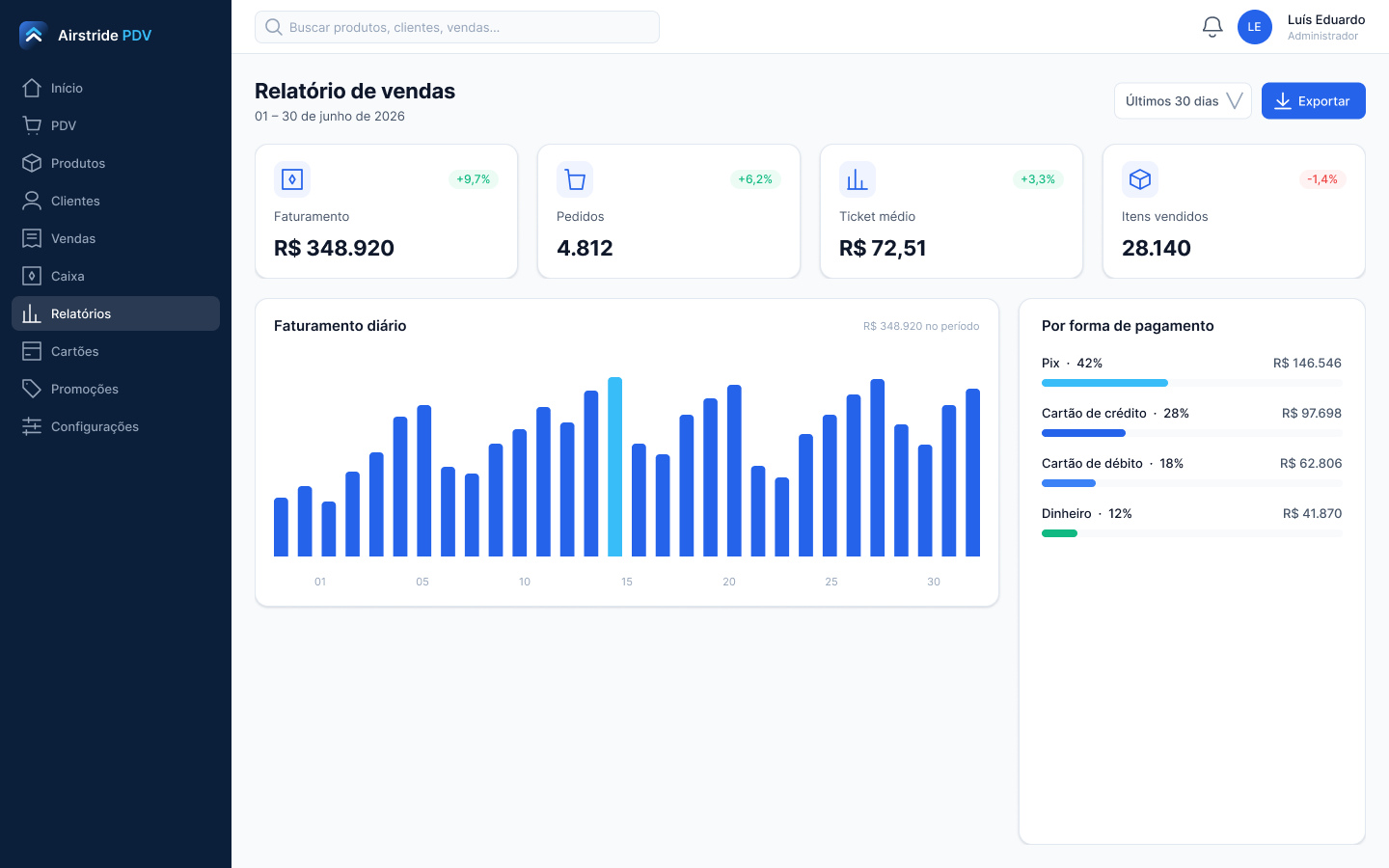Open PDV from the sidebar
1389x868 pixels.
(x=116, y=125)
